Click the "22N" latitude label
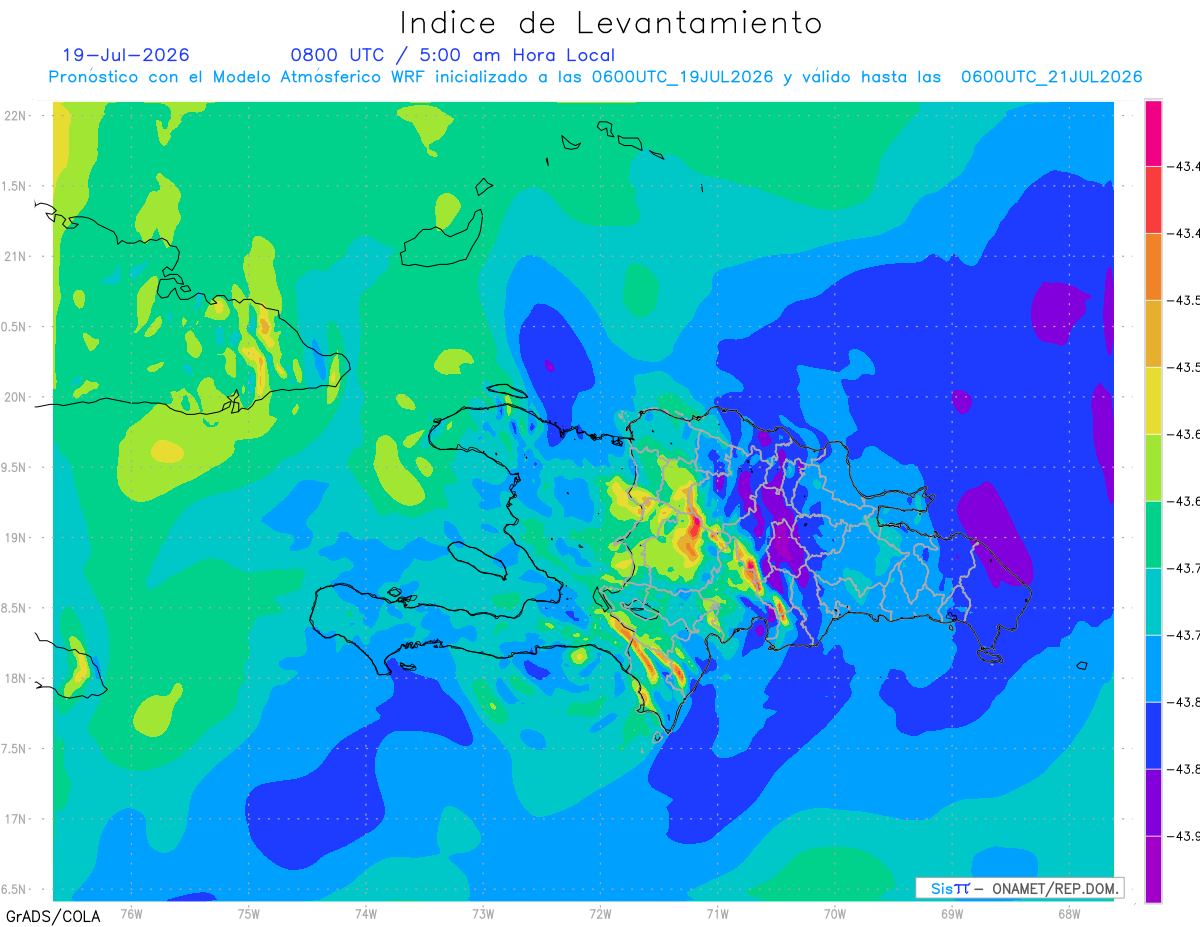The height and width of the screenshot is (927, 1200). (17, 116)
